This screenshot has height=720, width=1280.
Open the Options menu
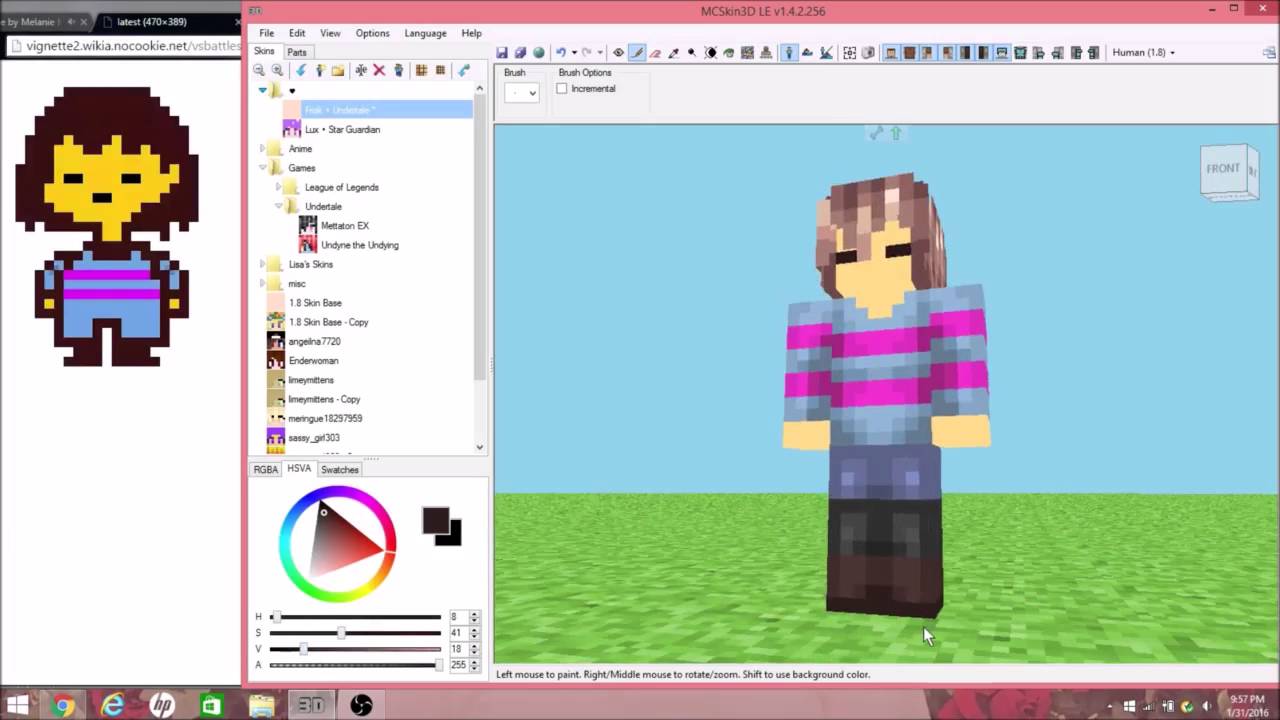(x=372, y=33)
